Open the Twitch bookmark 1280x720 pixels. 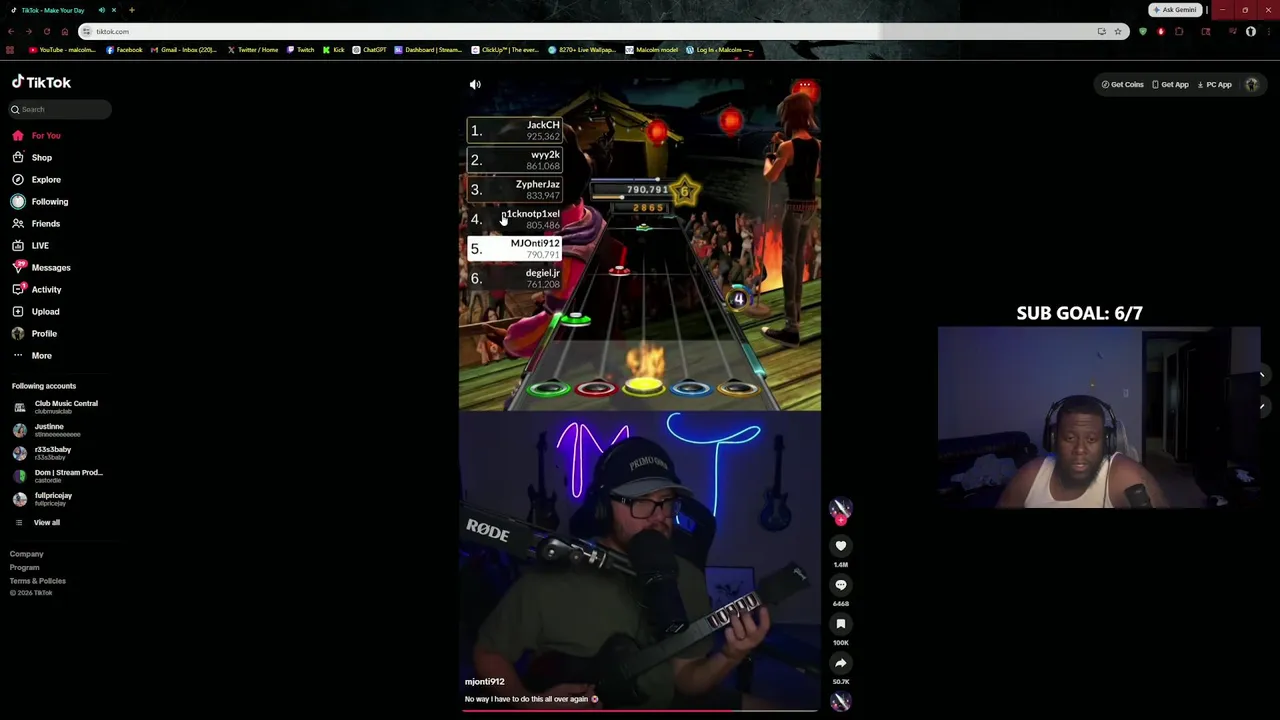click(x=301, y=50)
